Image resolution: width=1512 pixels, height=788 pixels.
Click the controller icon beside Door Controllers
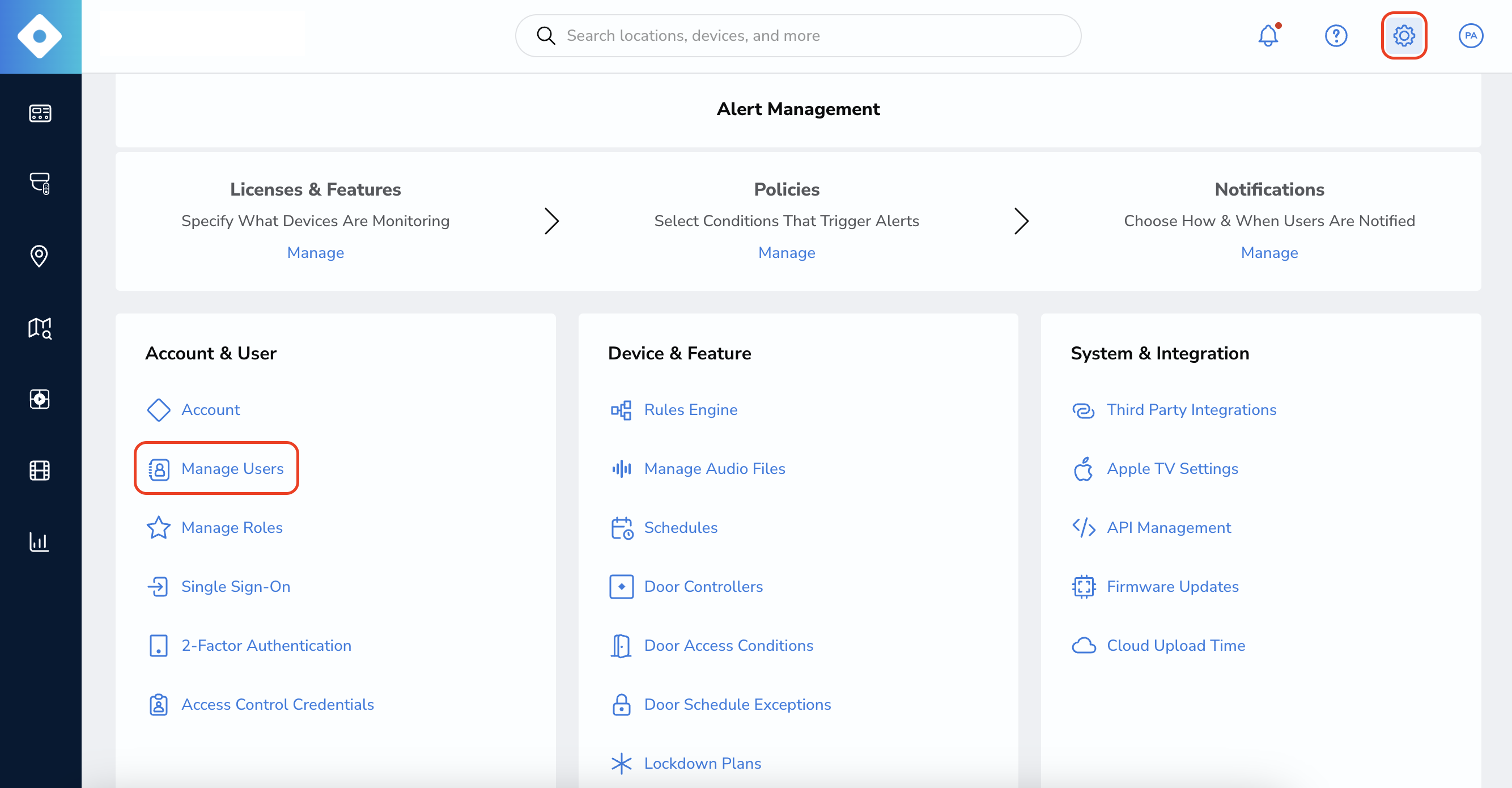coord(621,587)
